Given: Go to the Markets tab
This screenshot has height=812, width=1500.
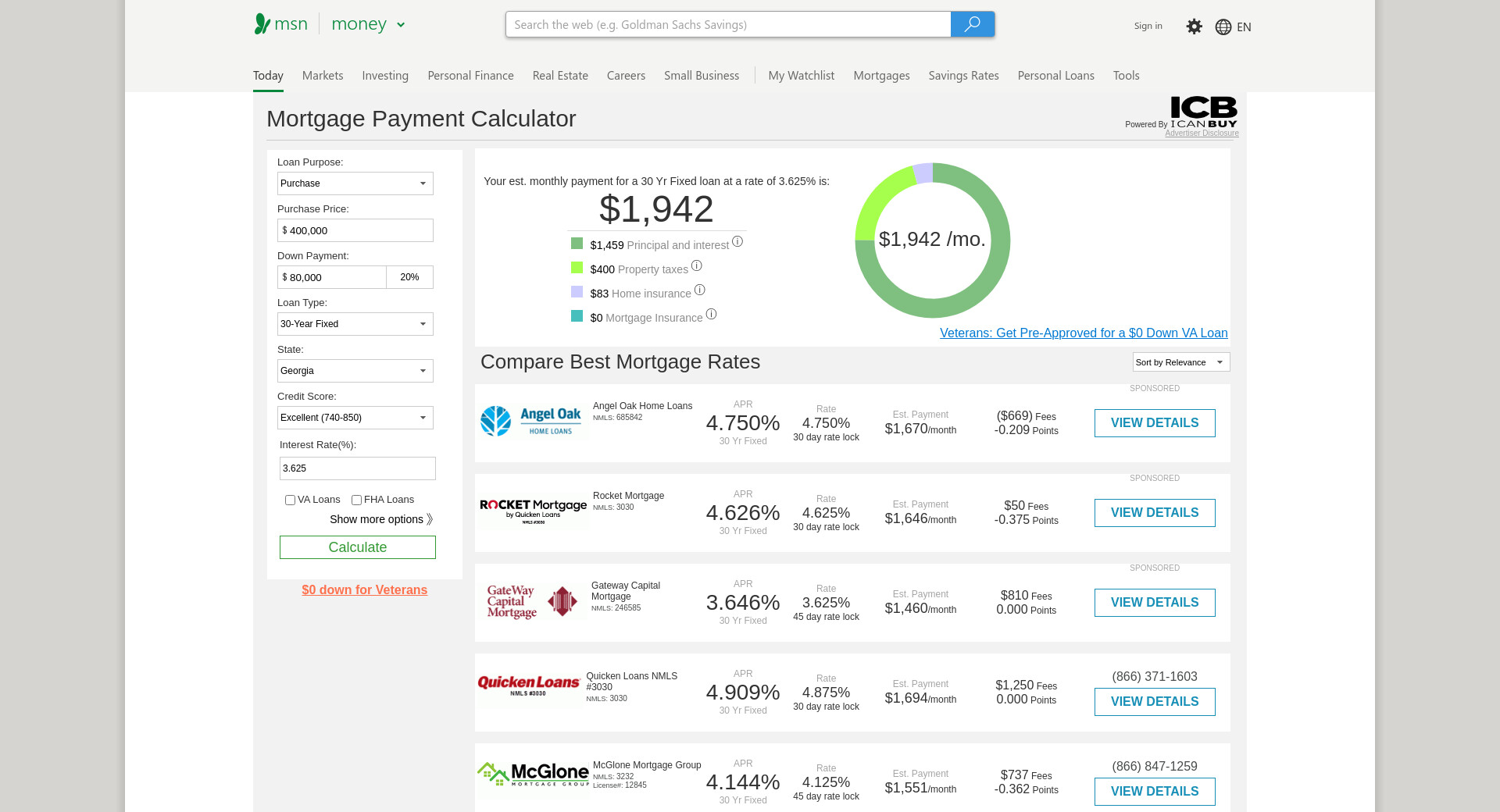Looking at the screenshot, I should (x=323, y=76).
